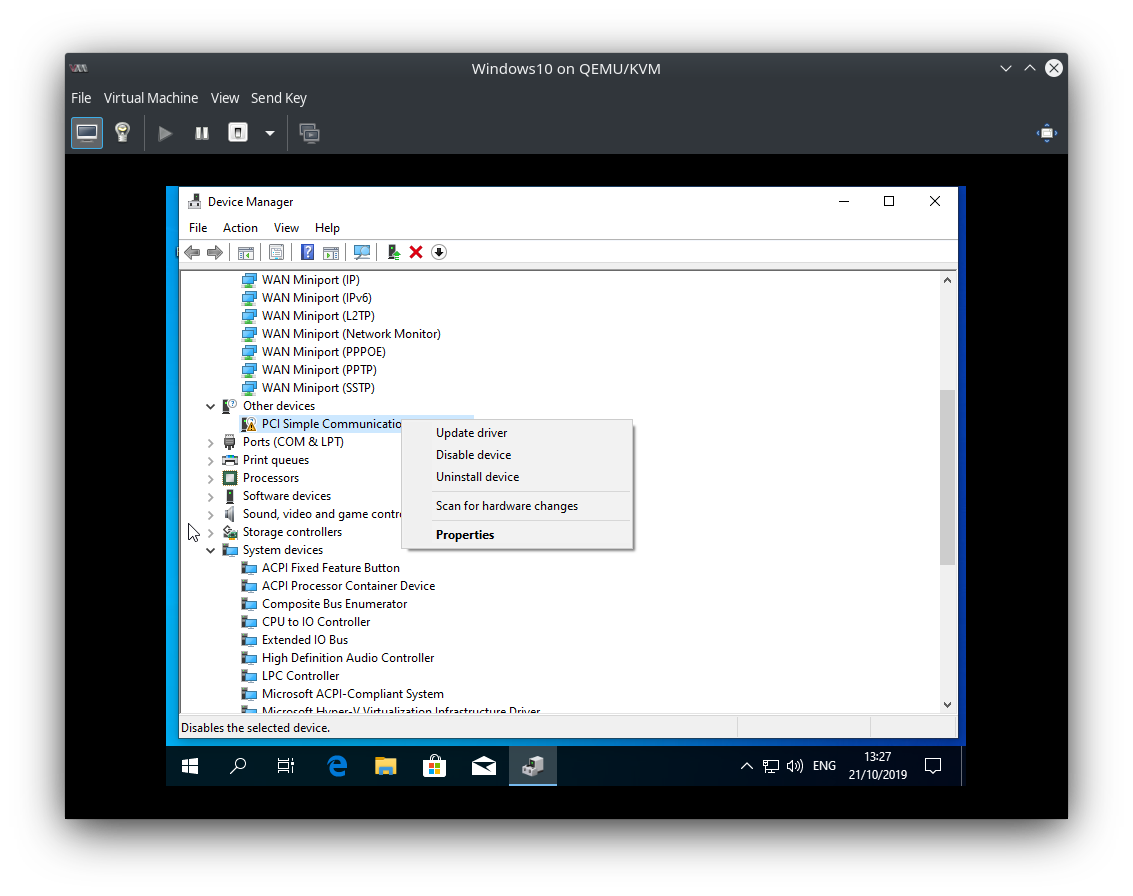Select WAN Miniport (SSTP)

point(318,388)
